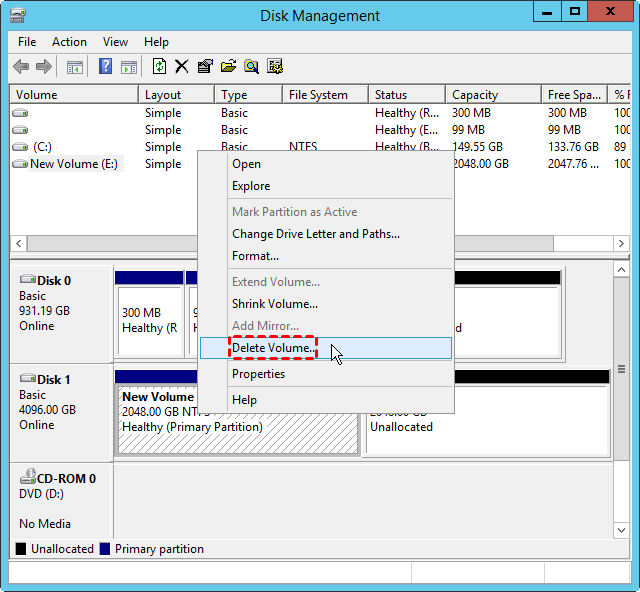Open the File menu
640x592 pixels.
point(27,42)
